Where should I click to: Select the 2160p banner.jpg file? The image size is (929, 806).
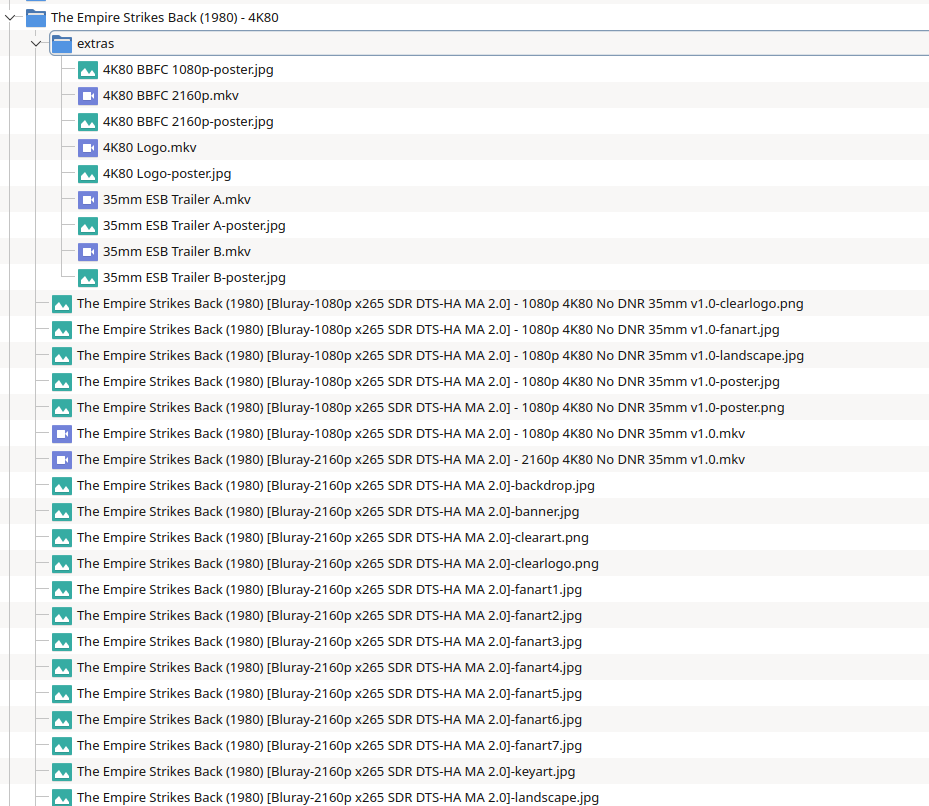coord(328,512)
